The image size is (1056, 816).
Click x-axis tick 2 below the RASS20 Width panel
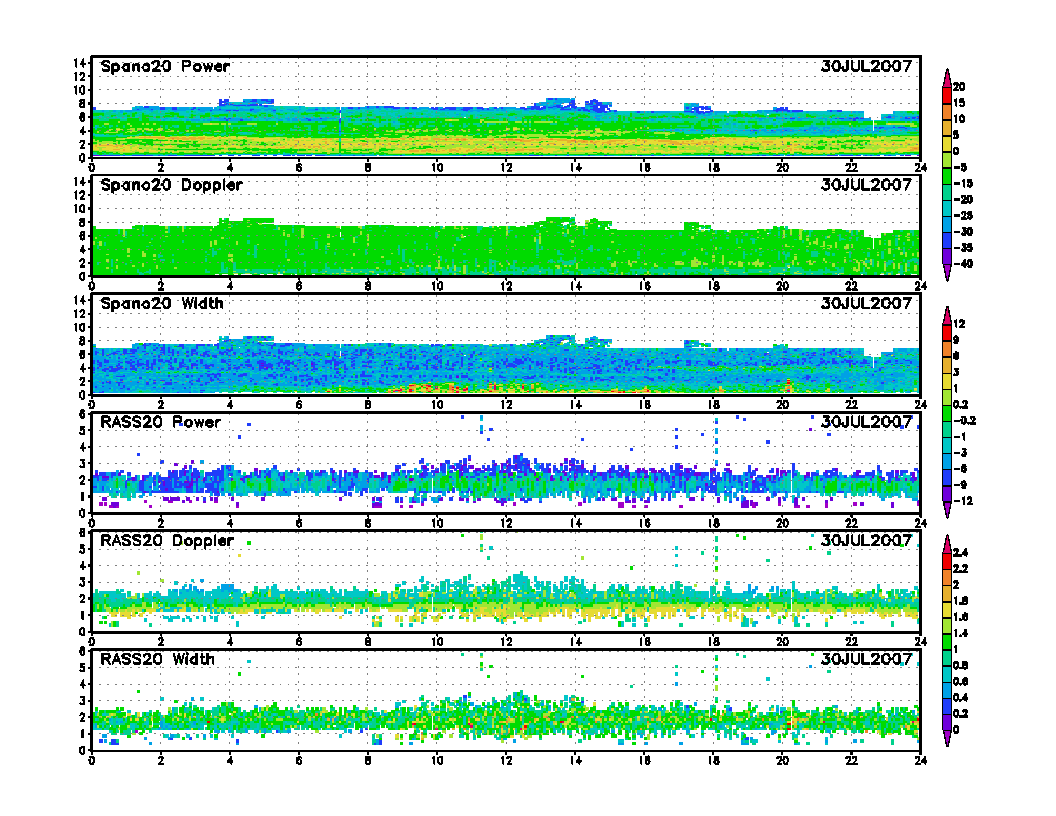[x=160, y=760]
